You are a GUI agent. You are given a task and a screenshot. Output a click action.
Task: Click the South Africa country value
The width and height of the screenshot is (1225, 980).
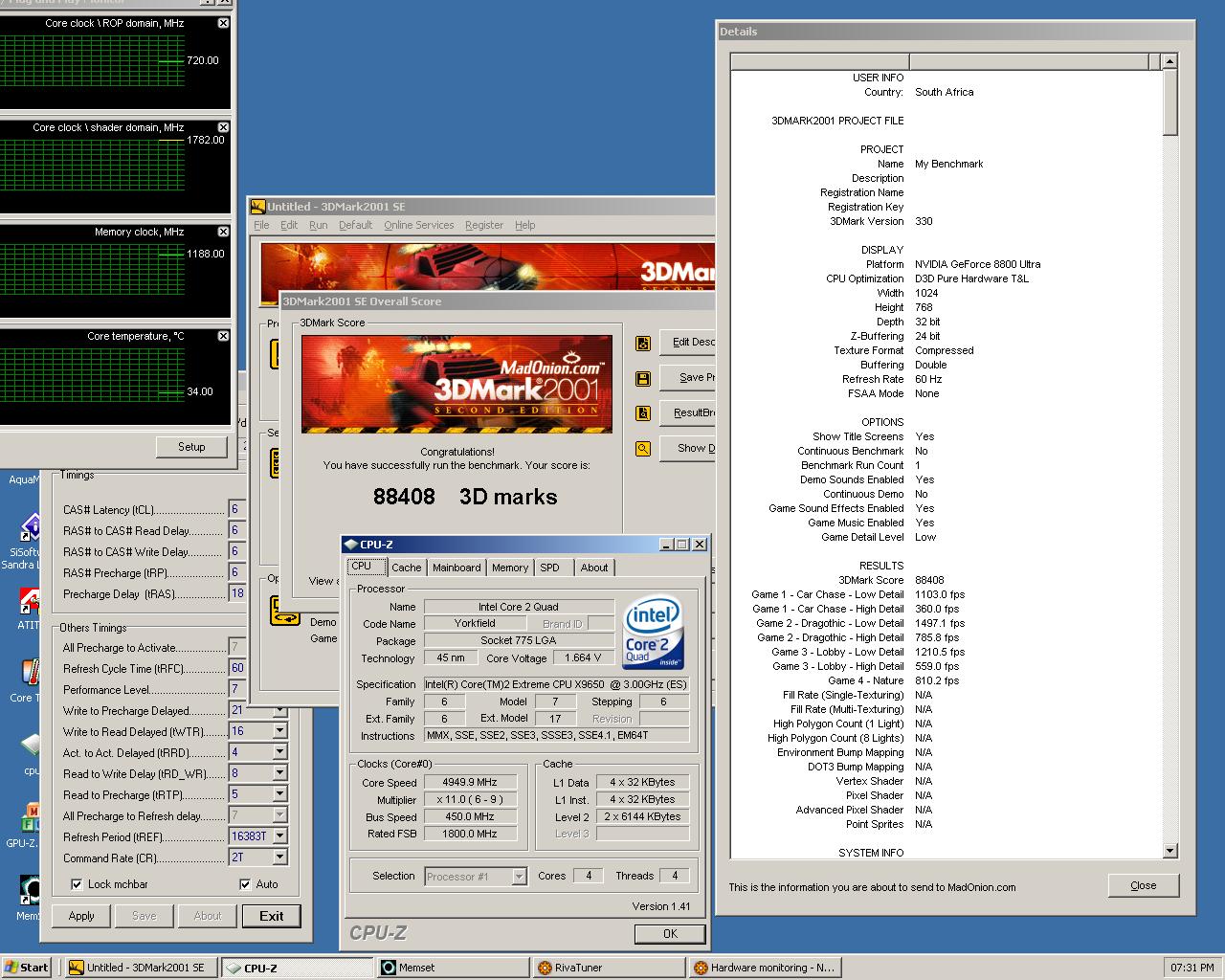tap(944, 92)
